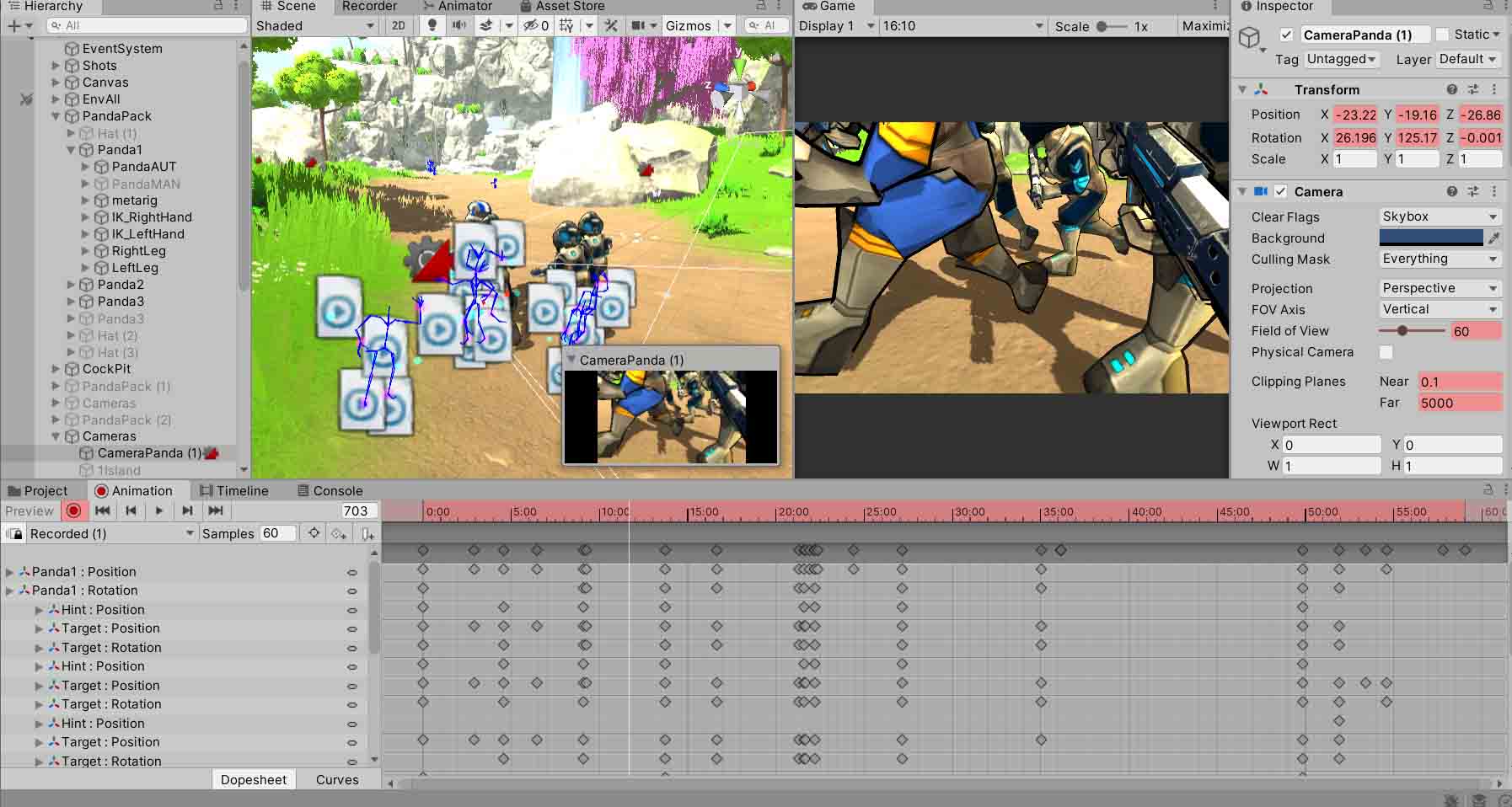
Task: Click the Add Keyframe icon
Action: pyautogui.click(x=339, y=534)
